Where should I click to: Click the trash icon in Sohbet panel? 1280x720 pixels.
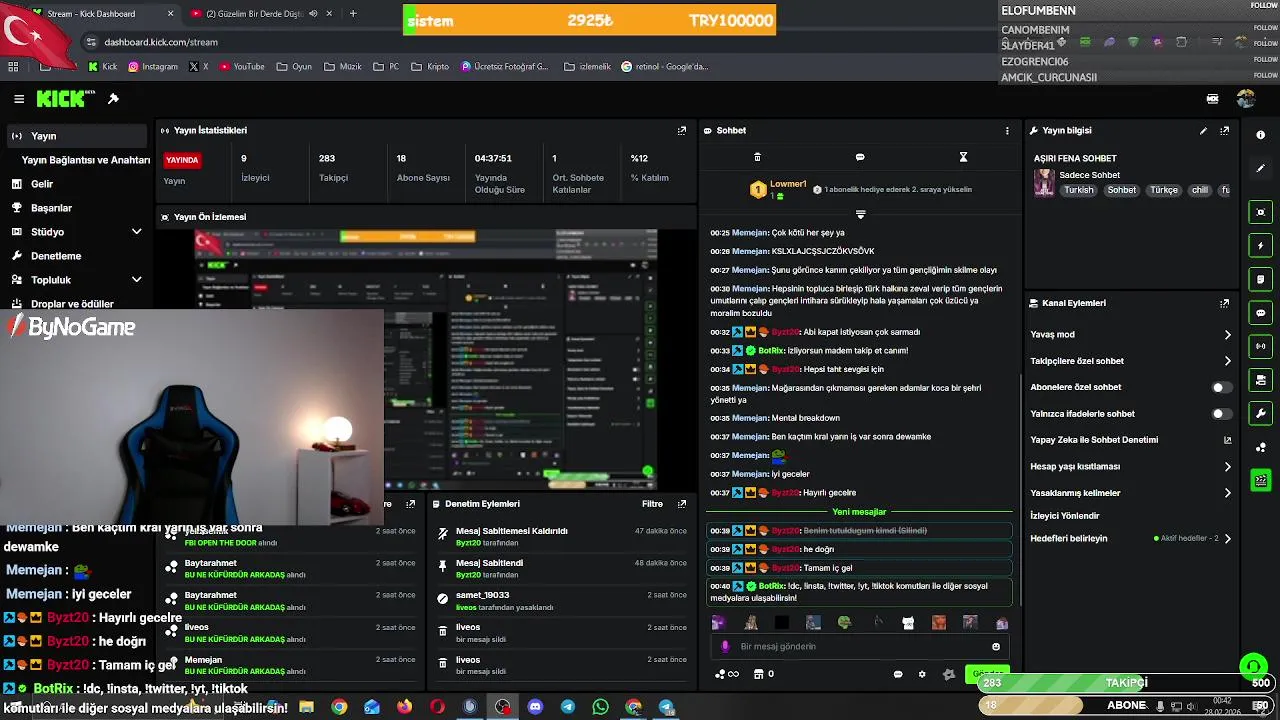click(757, 157)
